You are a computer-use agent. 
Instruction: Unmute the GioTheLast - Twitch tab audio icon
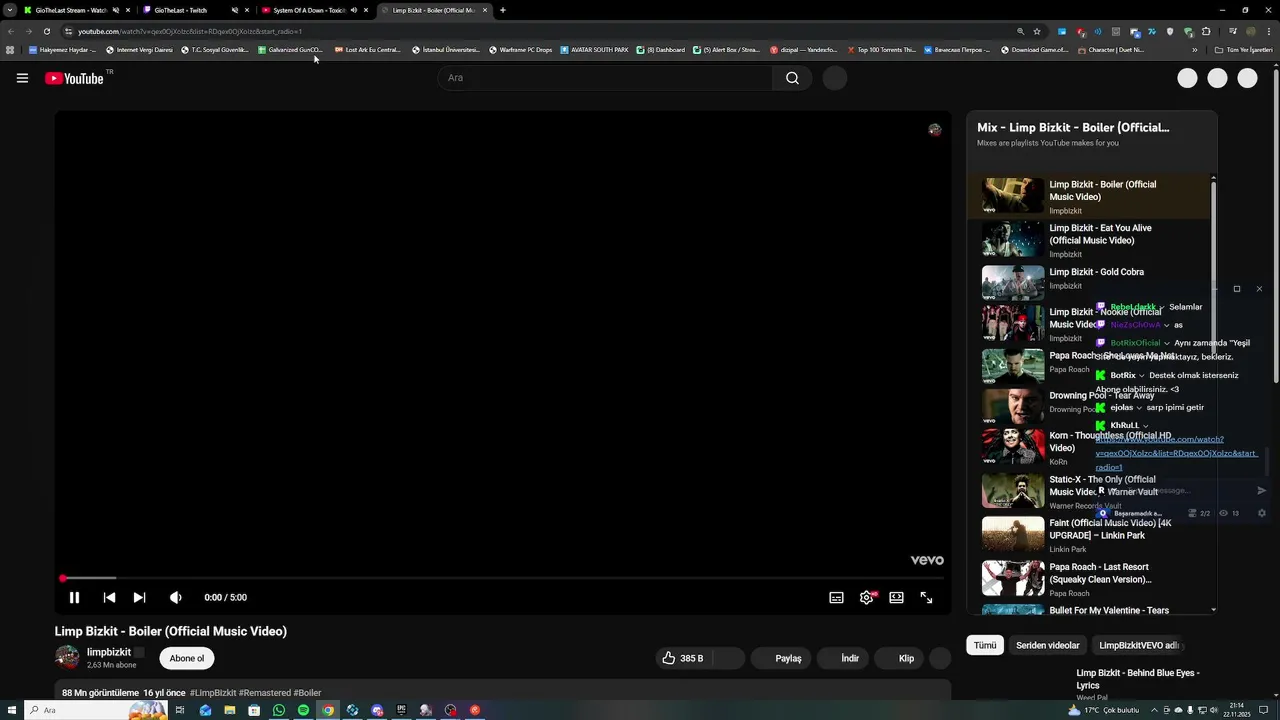tap(235, 10)
